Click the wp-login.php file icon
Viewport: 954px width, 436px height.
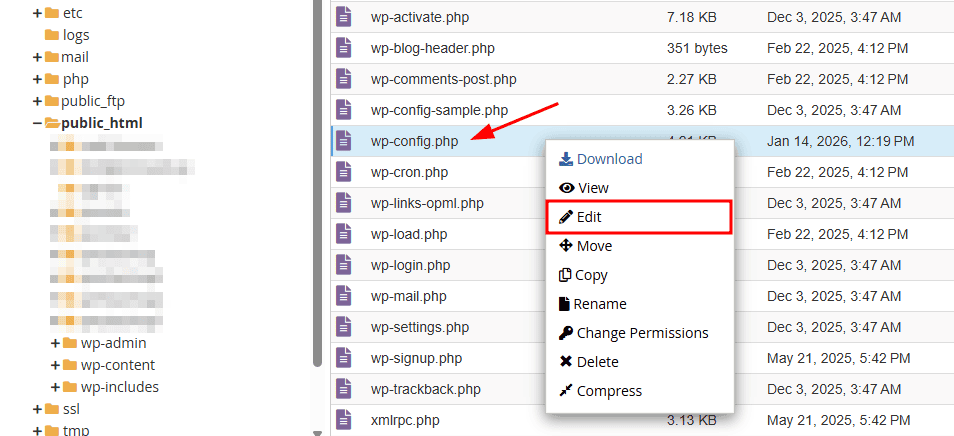point(344,265)
